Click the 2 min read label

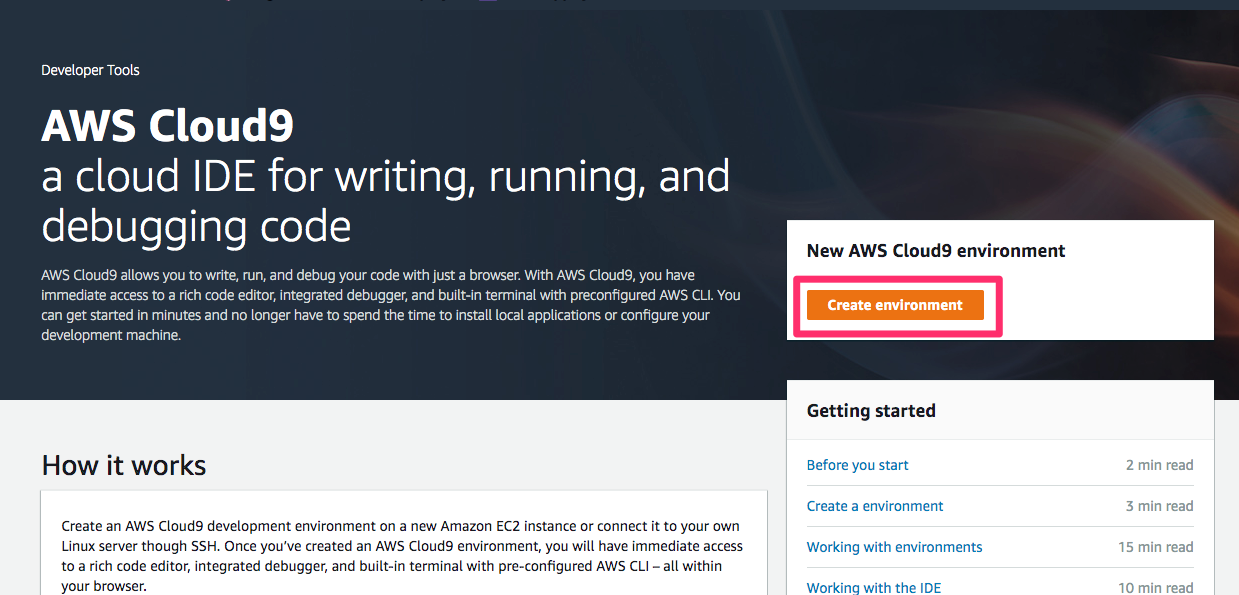click(x=1159, y=465)
